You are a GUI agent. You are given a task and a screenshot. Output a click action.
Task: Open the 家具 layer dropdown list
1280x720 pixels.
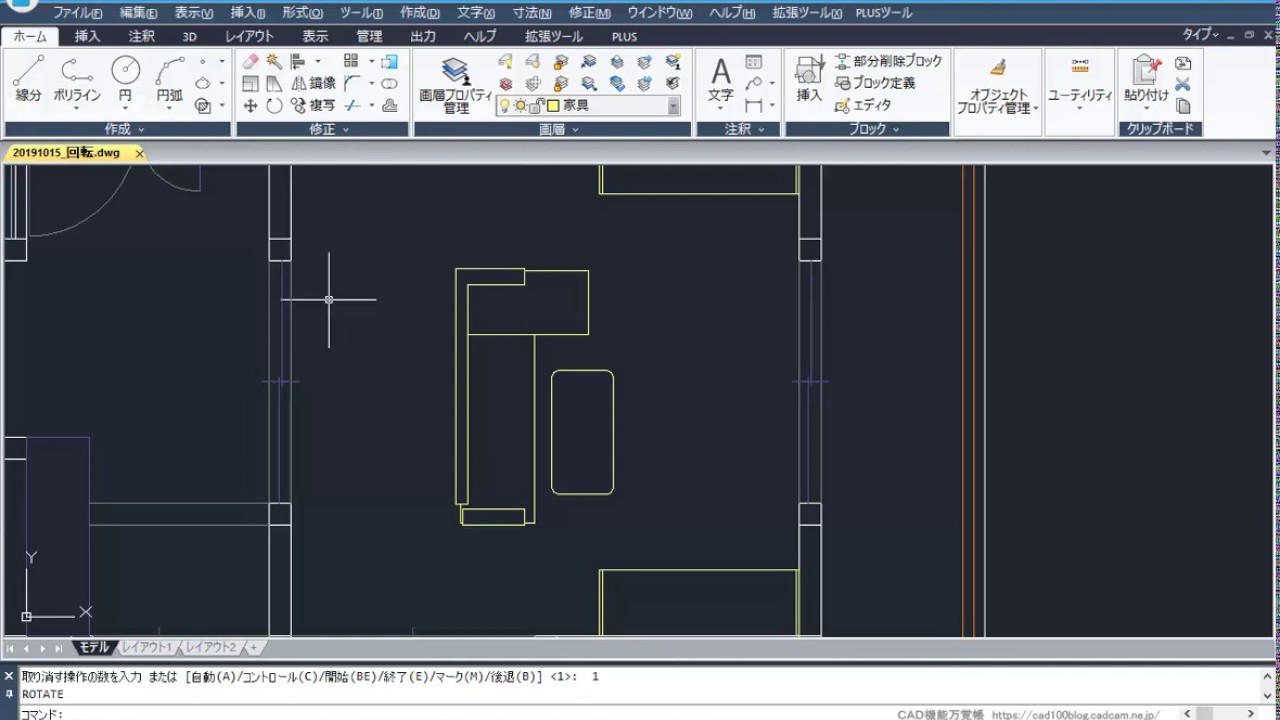673,106
